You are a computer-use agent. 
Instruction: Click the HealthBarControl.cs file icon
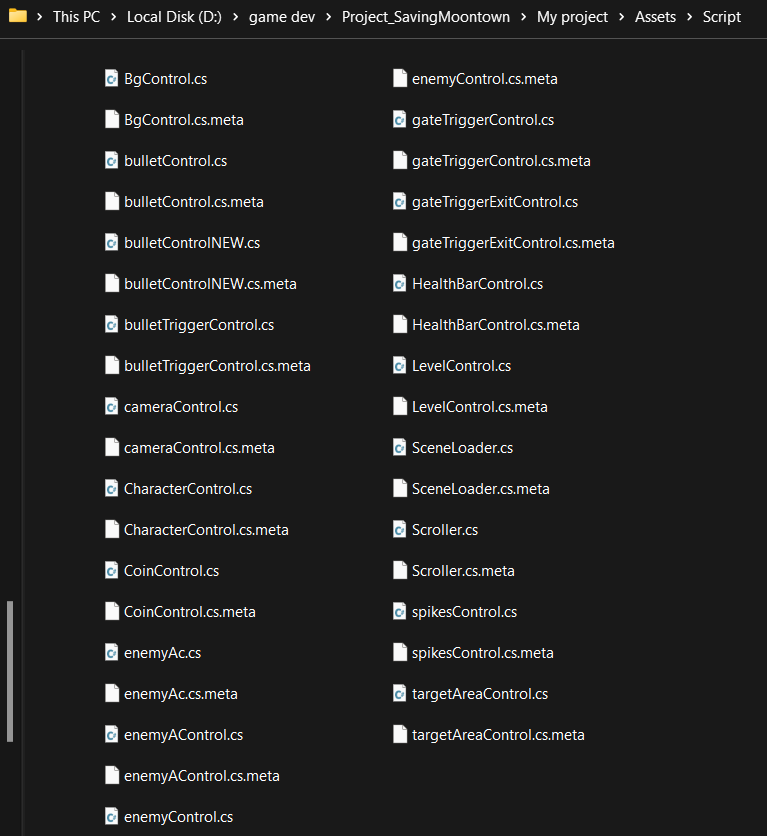point(400,284)
